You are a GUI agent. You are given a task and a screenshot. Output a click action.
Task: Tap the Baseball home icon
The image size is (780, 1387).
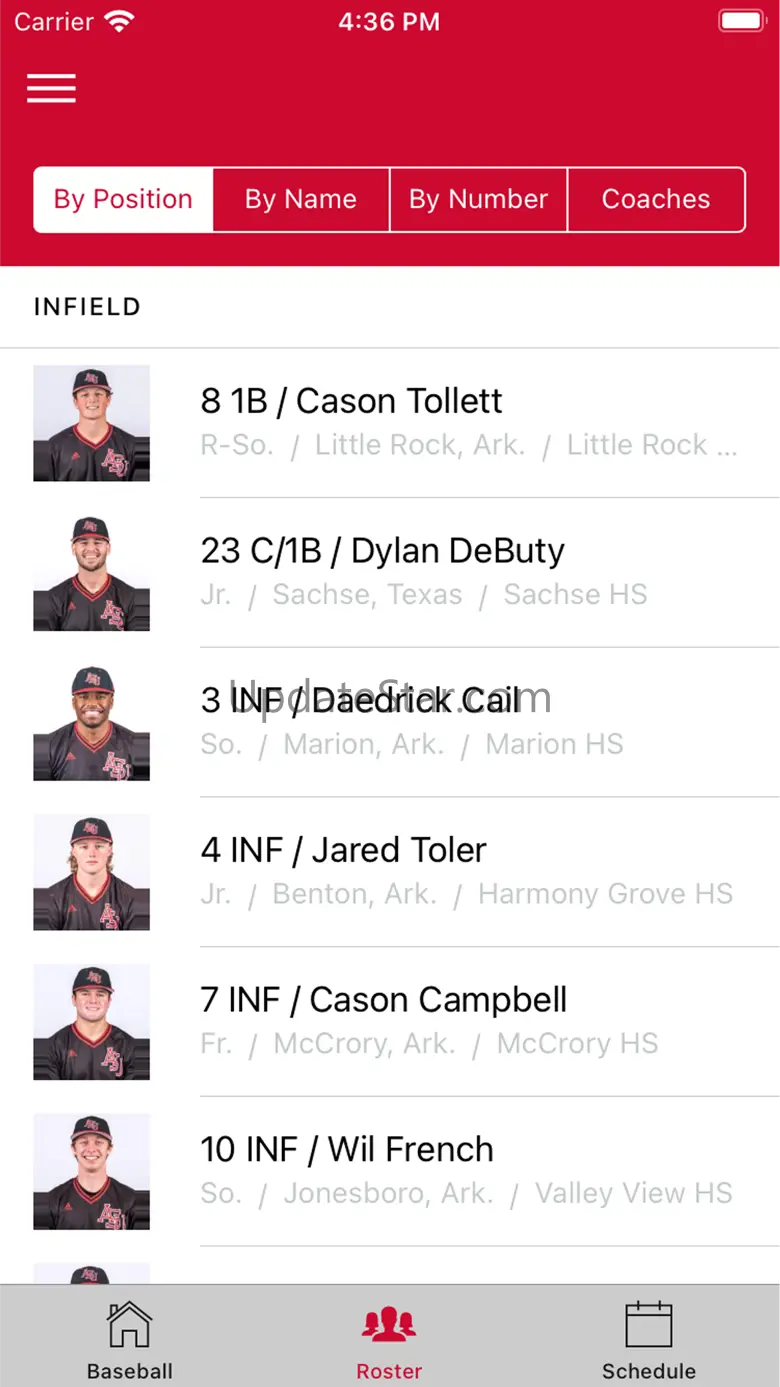[x=129, y=1324]
